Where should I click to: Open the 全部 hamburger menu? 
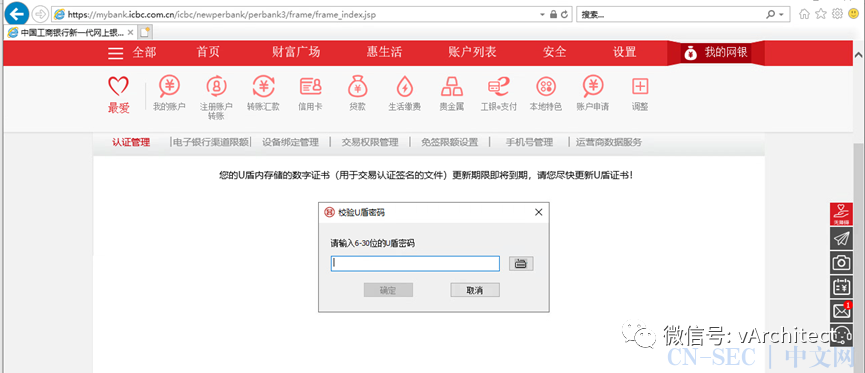pyautogui.click(x=132, y=53)
